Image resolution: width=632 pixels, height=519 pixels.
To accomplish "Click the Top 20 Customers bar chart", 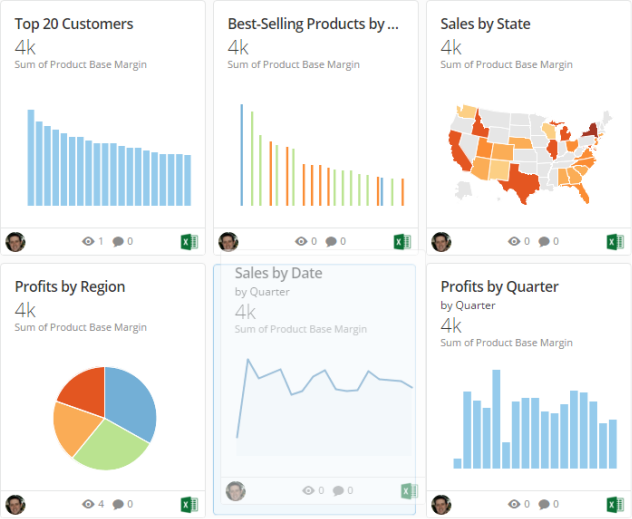I will [x=109, y=158].
